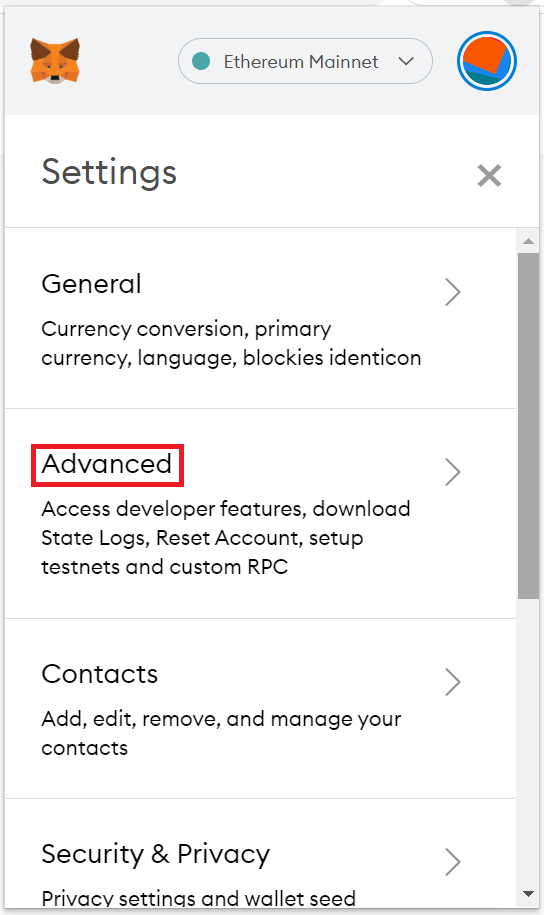
Task: Click the scrollbar up arrow
Action: 528,241
